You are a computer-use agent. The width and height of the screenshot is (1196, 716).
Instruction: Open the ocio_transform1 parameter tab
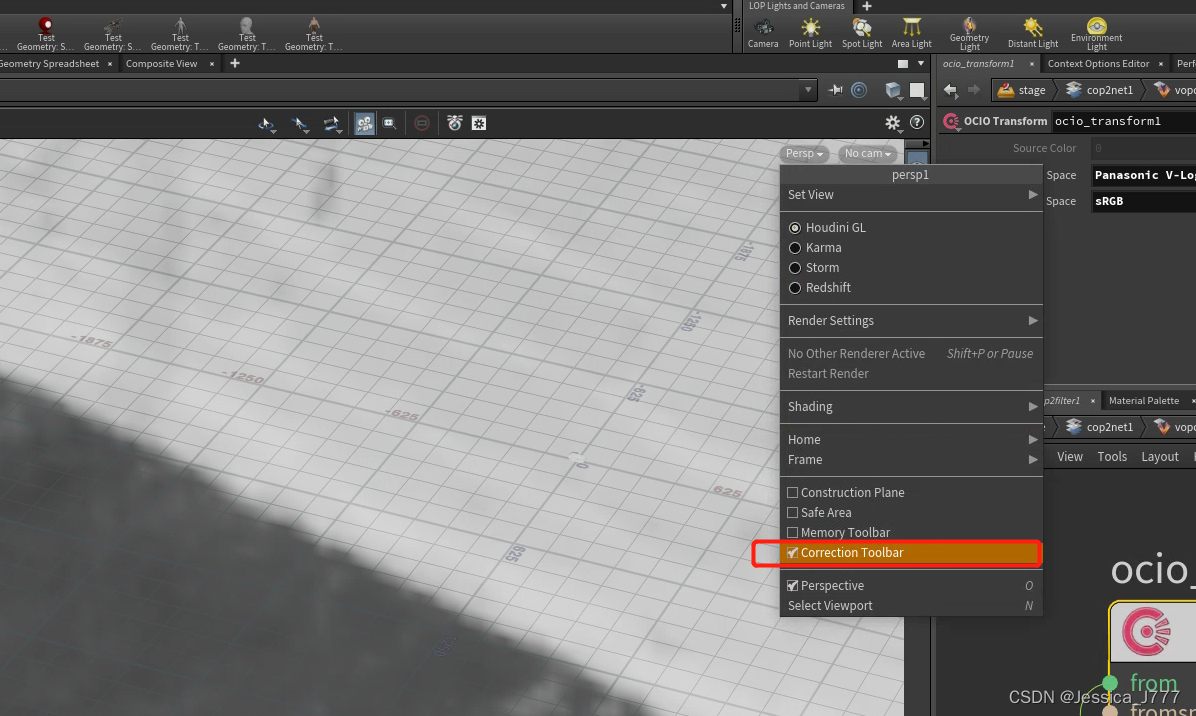point(979,63)
